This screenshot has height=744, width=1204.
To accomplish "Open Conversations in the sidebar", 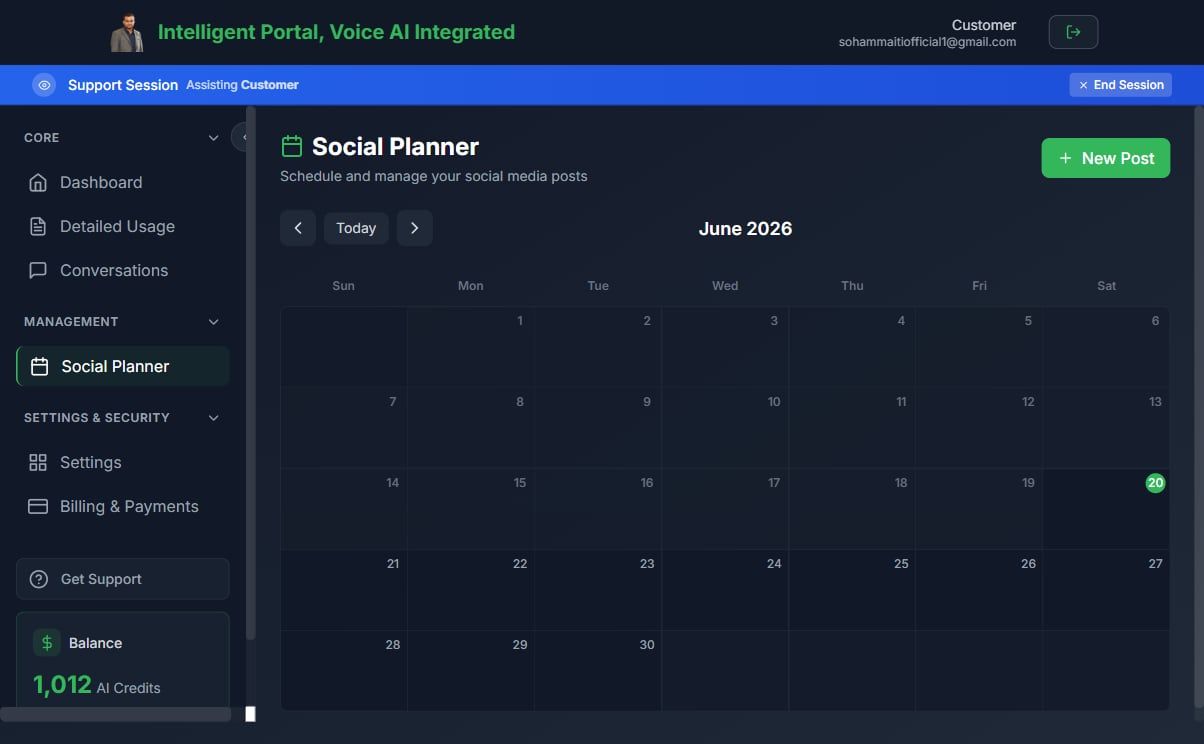I will point(123,270).
